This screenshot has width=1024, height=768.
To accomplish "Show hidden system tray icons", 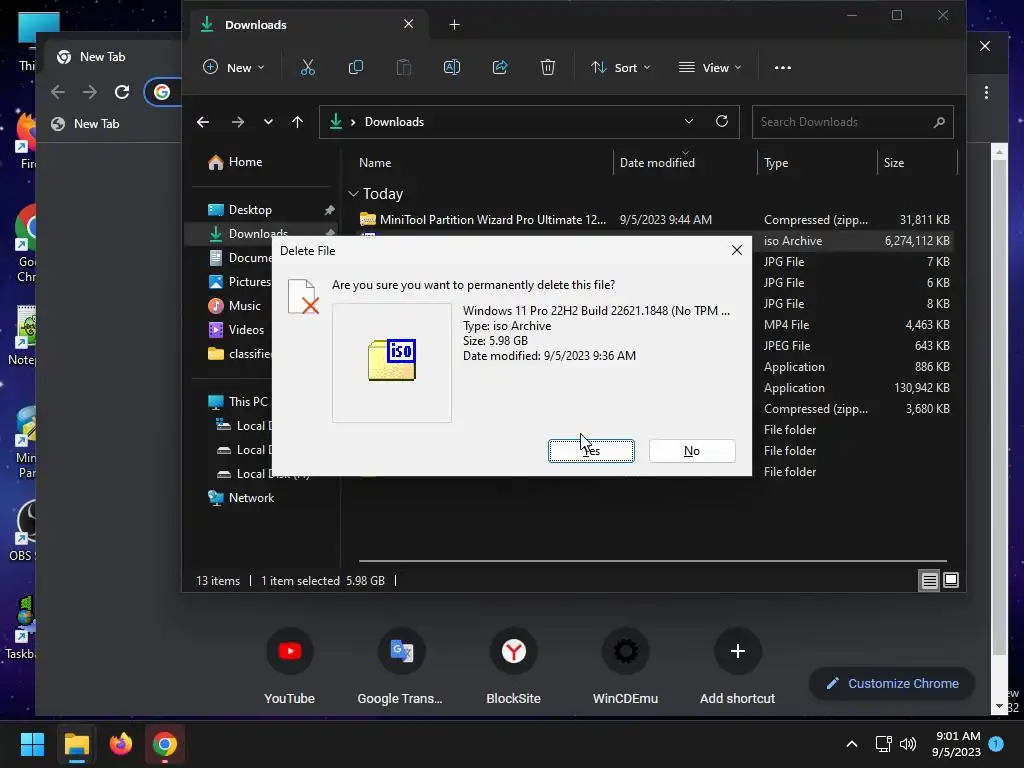I will click(x=852, y=744).
